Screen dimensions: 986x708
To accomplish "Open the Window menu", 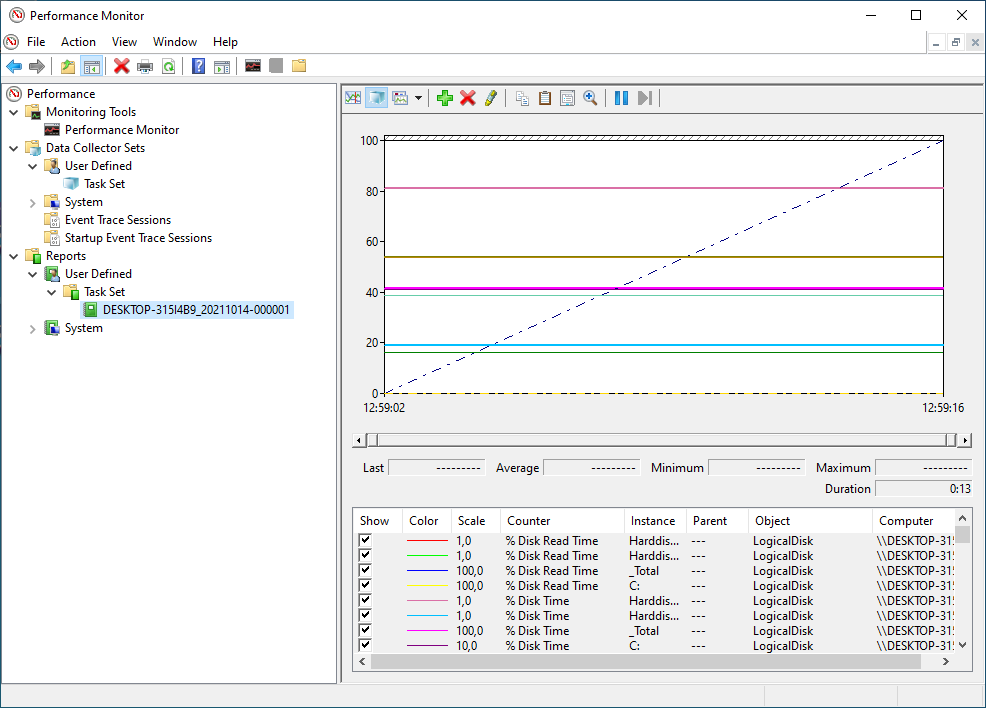I will [x=175, y=42].
